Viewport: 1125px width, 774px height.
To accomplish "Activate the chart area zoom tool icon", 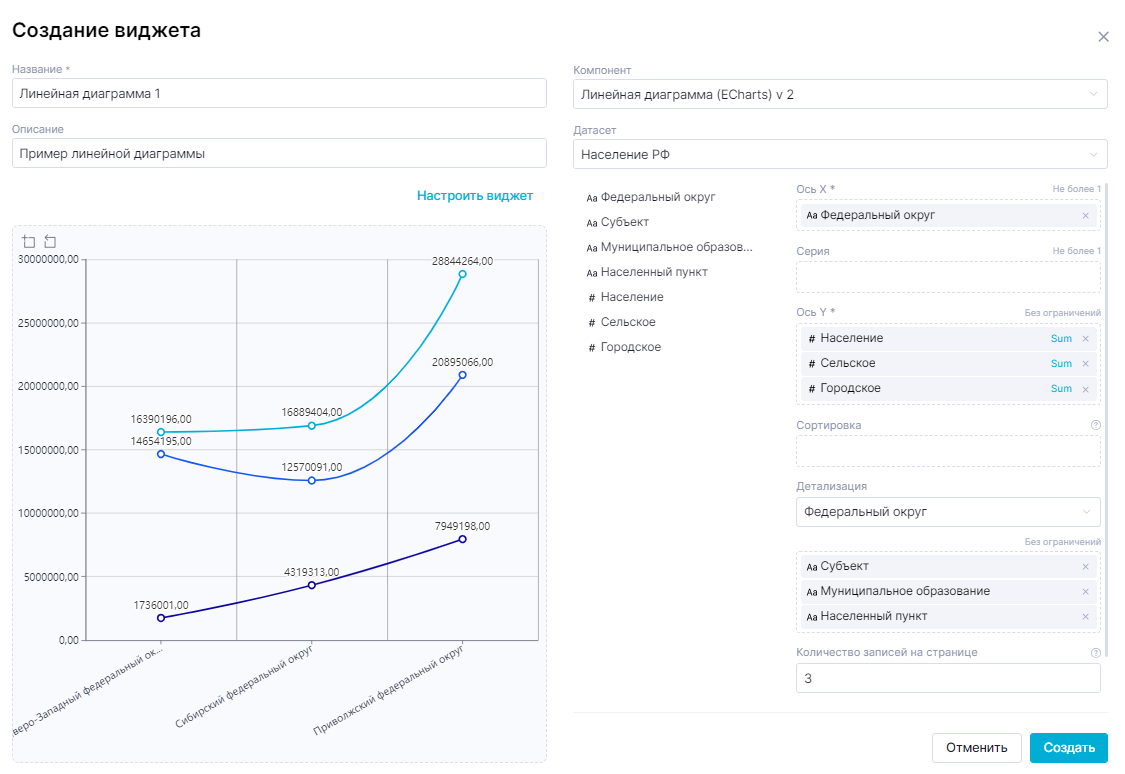I will pyautogui.click(x=29, y=242).
